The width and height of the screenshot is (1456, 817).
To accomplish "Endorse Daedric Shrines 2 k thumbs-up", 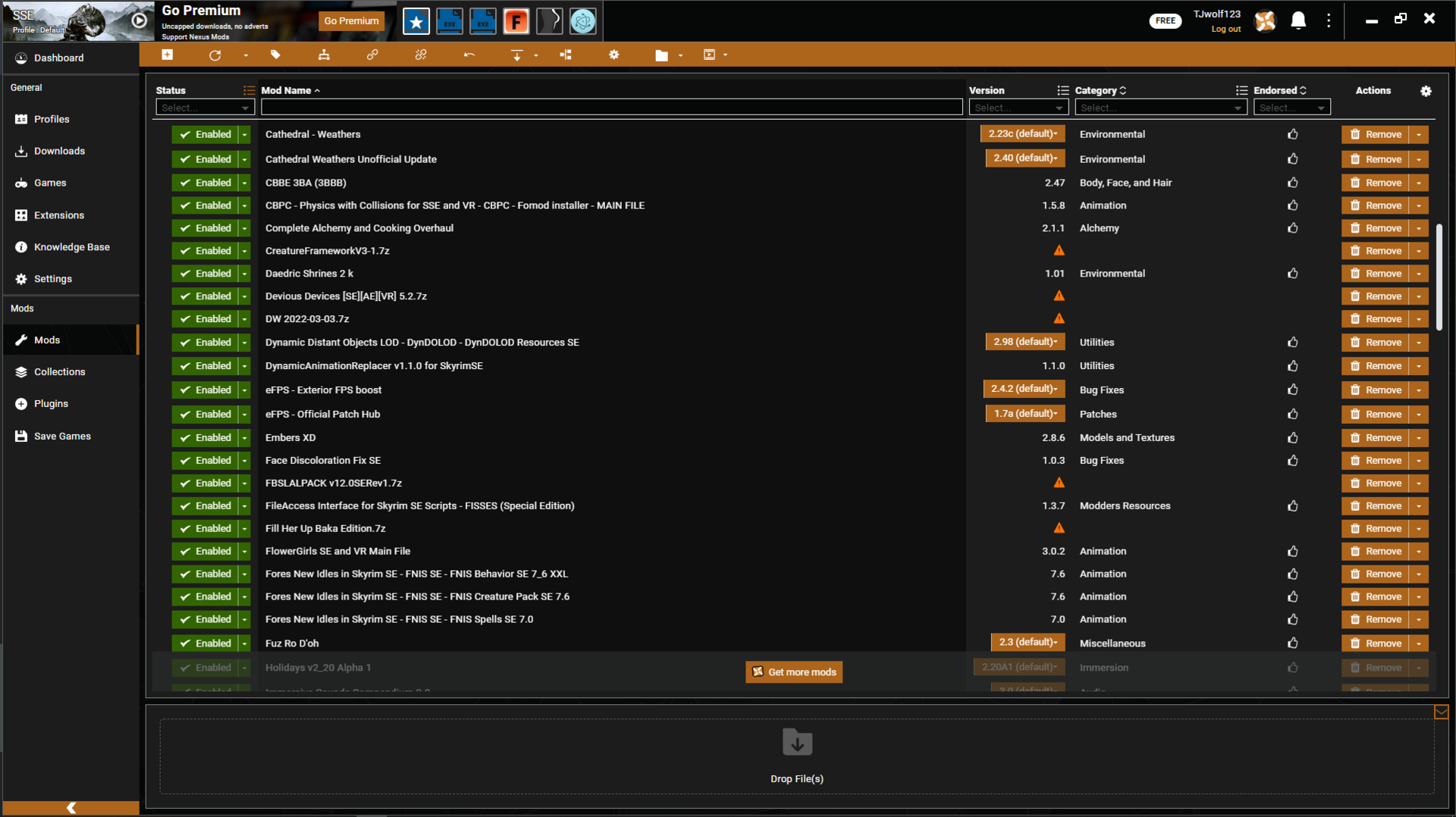I will click(x=1293, y=274).
